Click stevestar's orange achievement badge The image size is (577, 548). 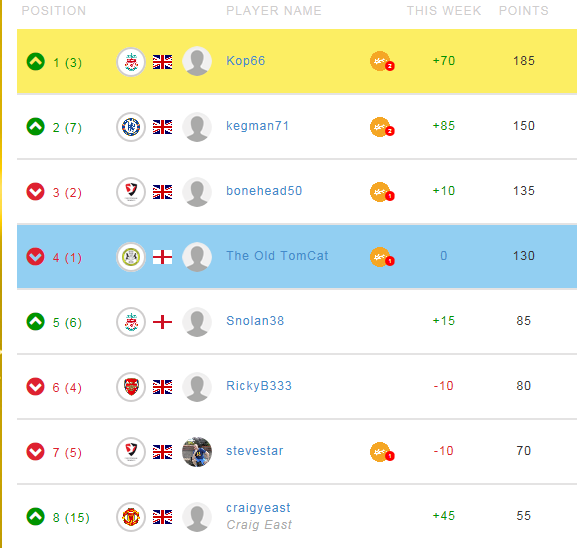(382, 452)
